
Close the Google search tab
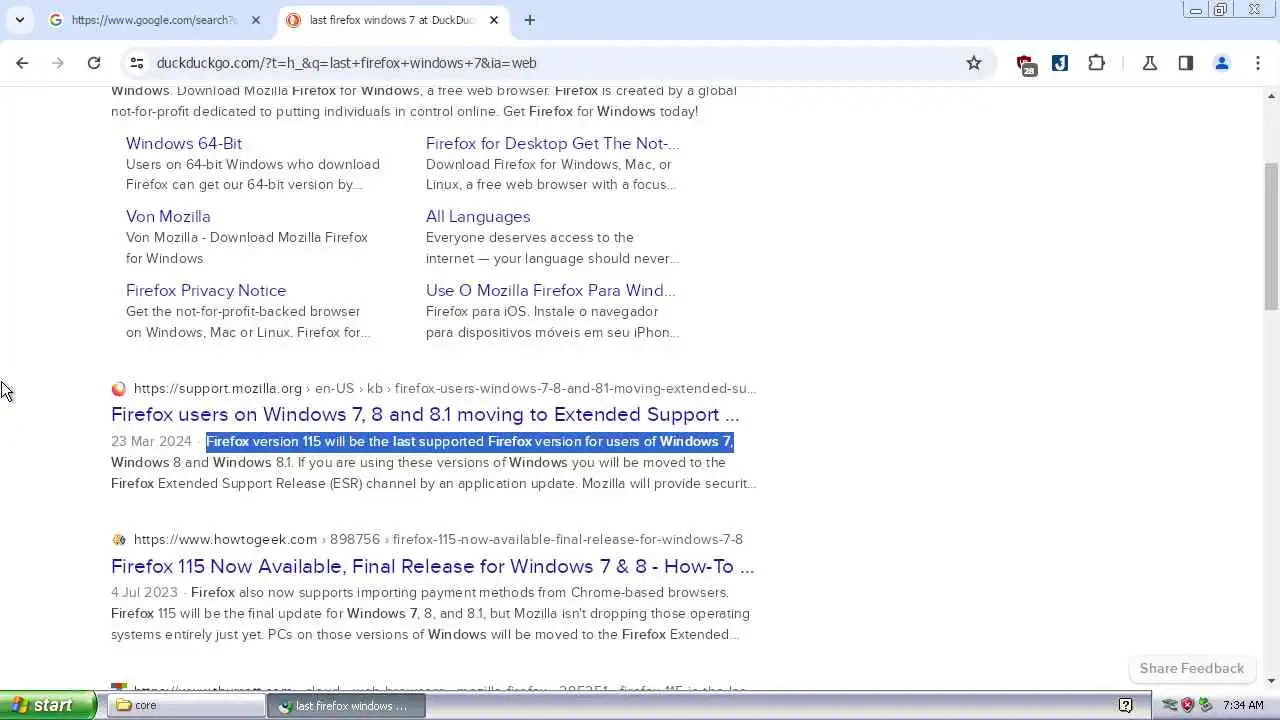[x=255, y=20]
